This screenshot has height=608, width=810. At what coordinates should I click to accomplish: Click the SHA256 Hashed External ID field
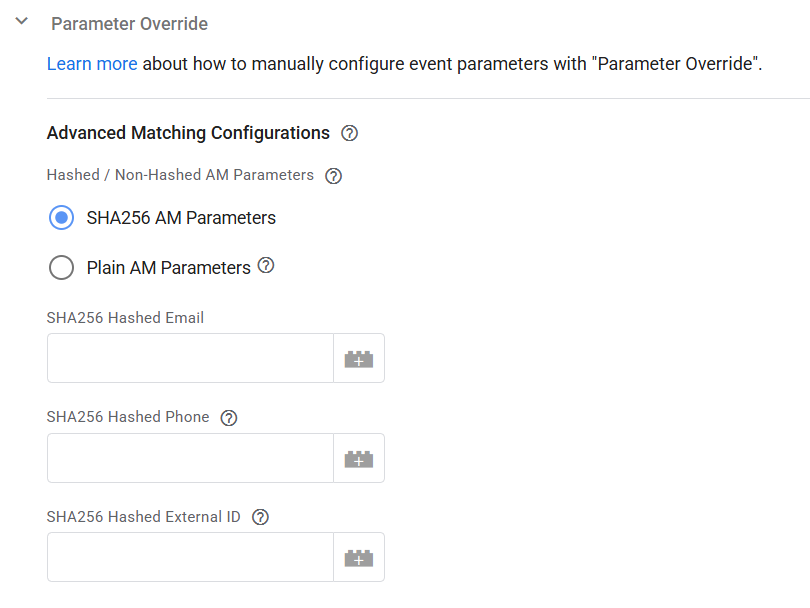(x=190, y=557)
